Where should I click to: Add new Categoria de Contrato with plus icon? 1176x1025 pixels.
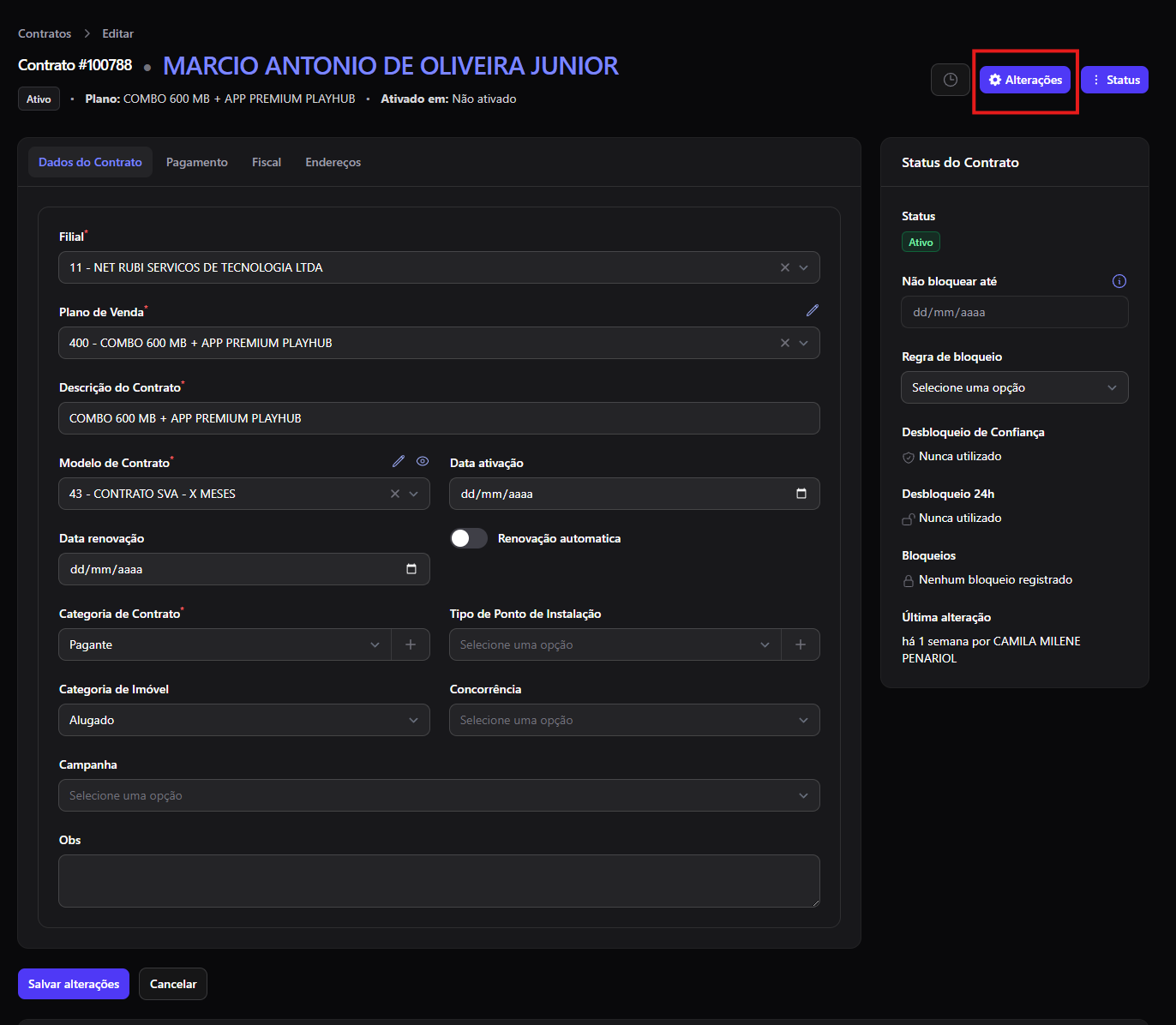(411, 644)
